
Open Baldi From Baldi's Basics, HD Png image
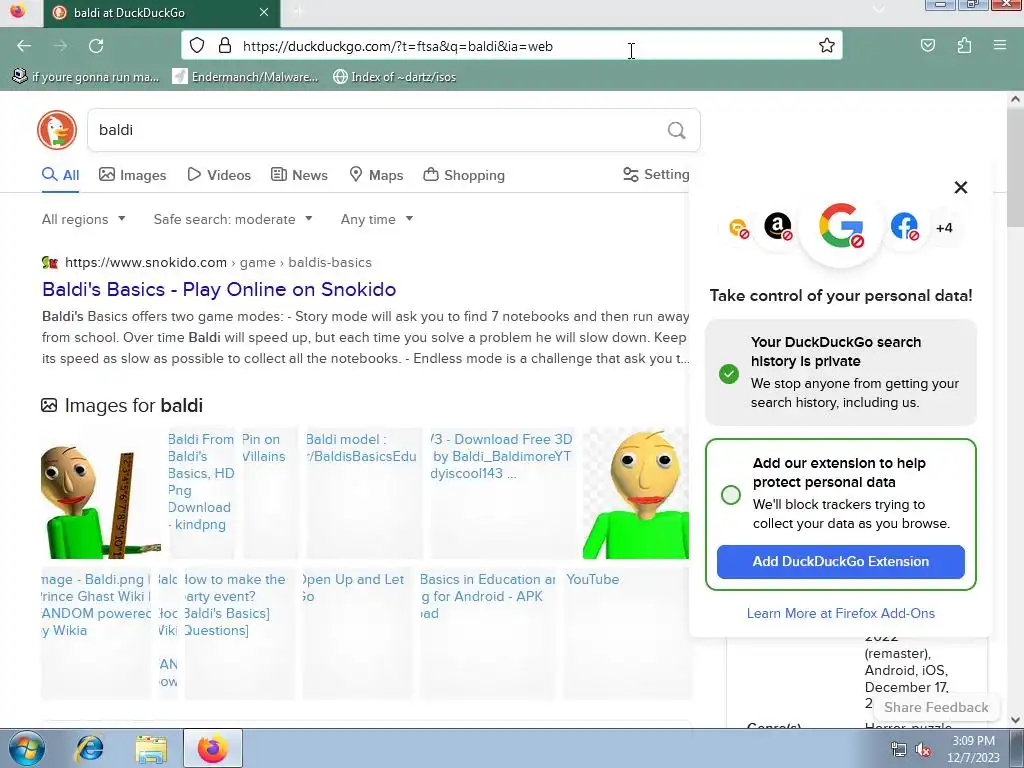pos(200,494)
